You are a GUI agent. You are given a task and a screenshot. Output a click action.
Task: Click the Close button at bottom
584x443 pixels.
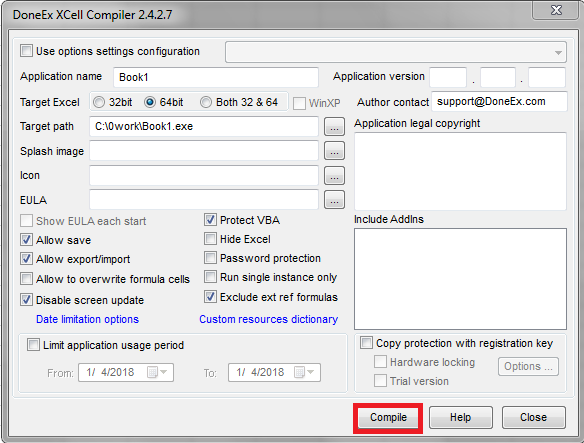(x=533, y=417)
